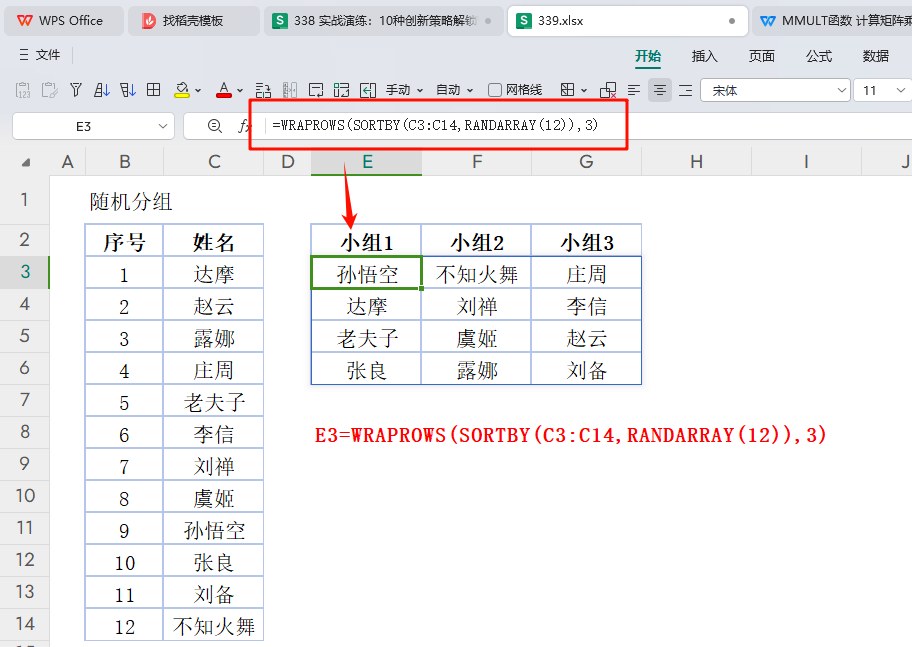The height and width of the screenshot is (647, 912).
Task: Click the zoom magnifier in formula bar
Action: tap(215, 126)
